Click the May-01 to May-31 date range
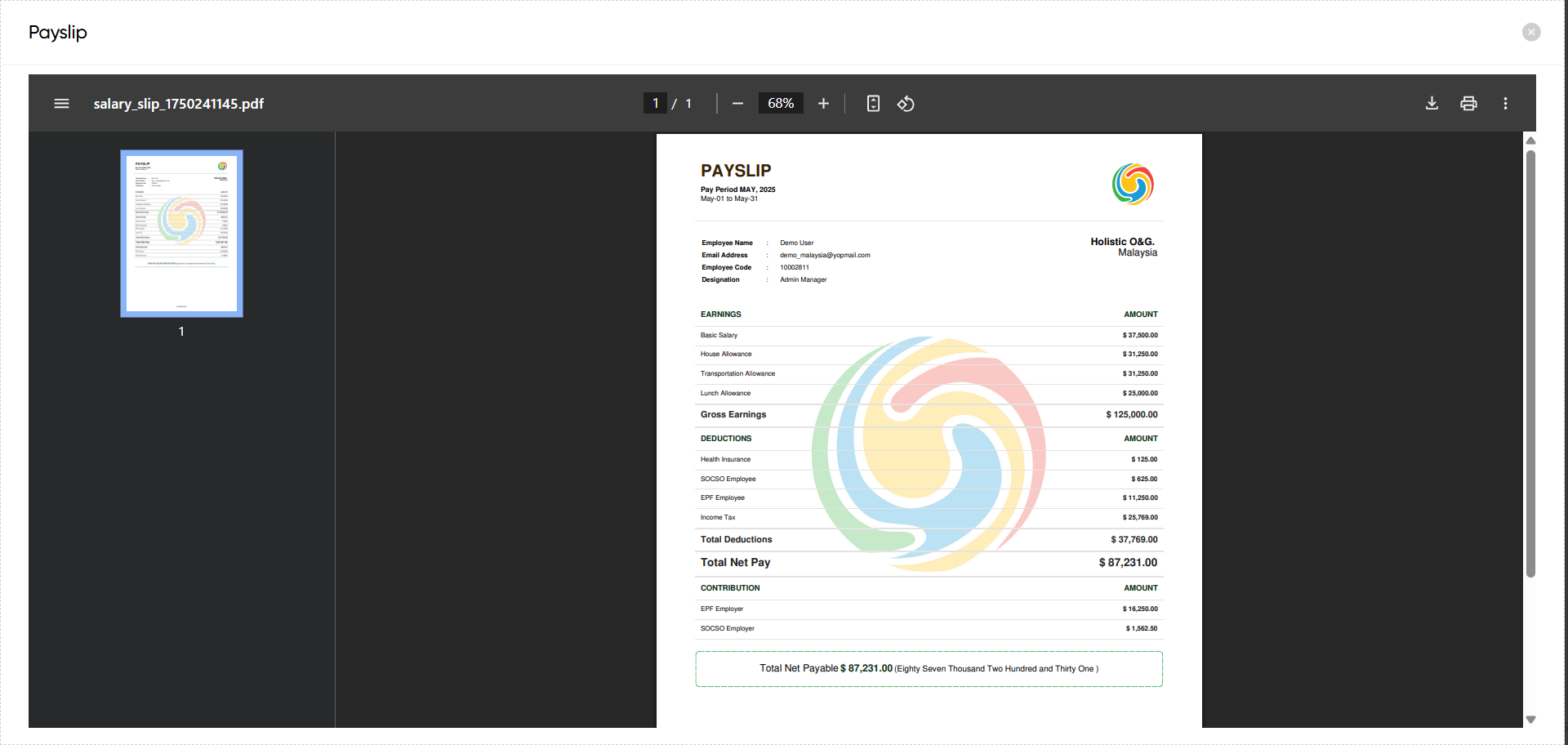1568x745 pixels. 729,199
